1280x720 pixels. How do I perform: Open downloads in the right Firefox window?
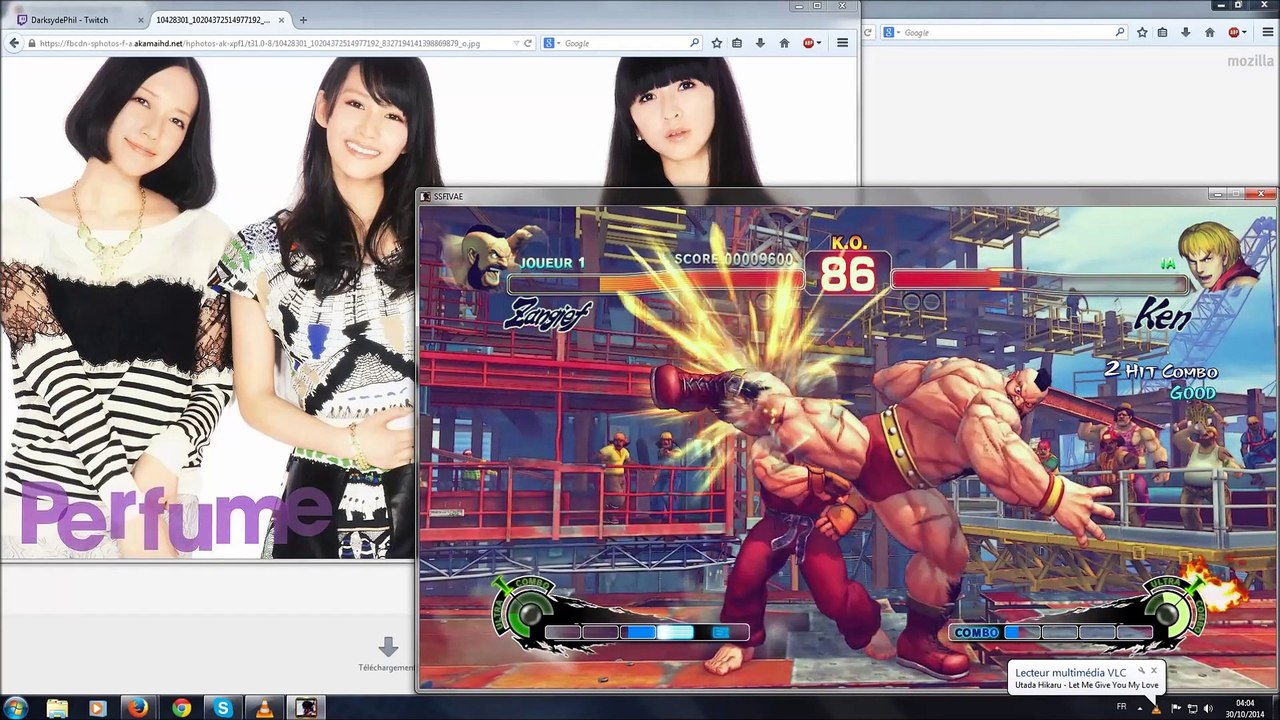click(x=1186, y=32)
